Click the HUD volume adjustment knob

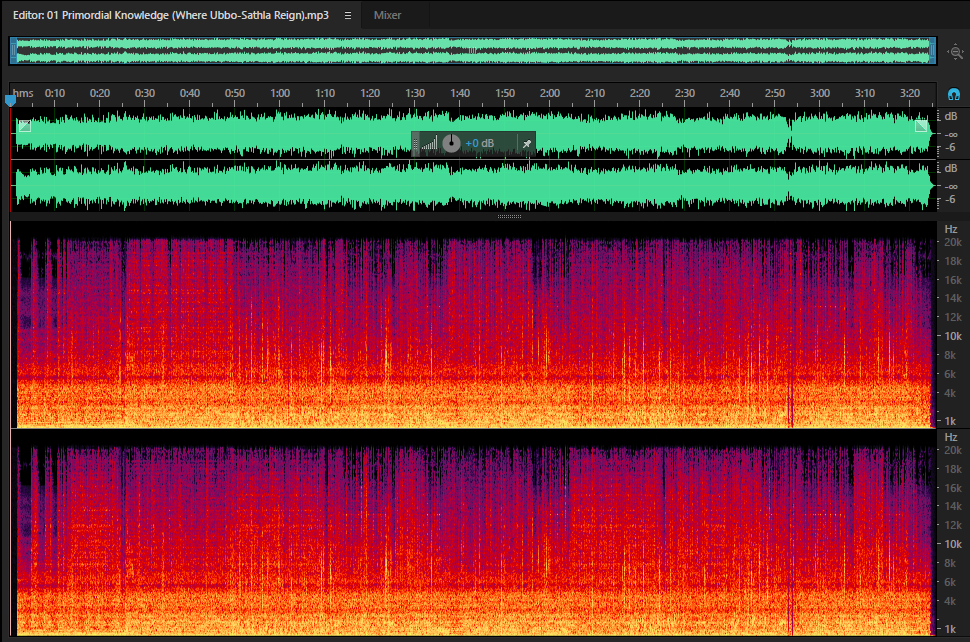(451, 143)
